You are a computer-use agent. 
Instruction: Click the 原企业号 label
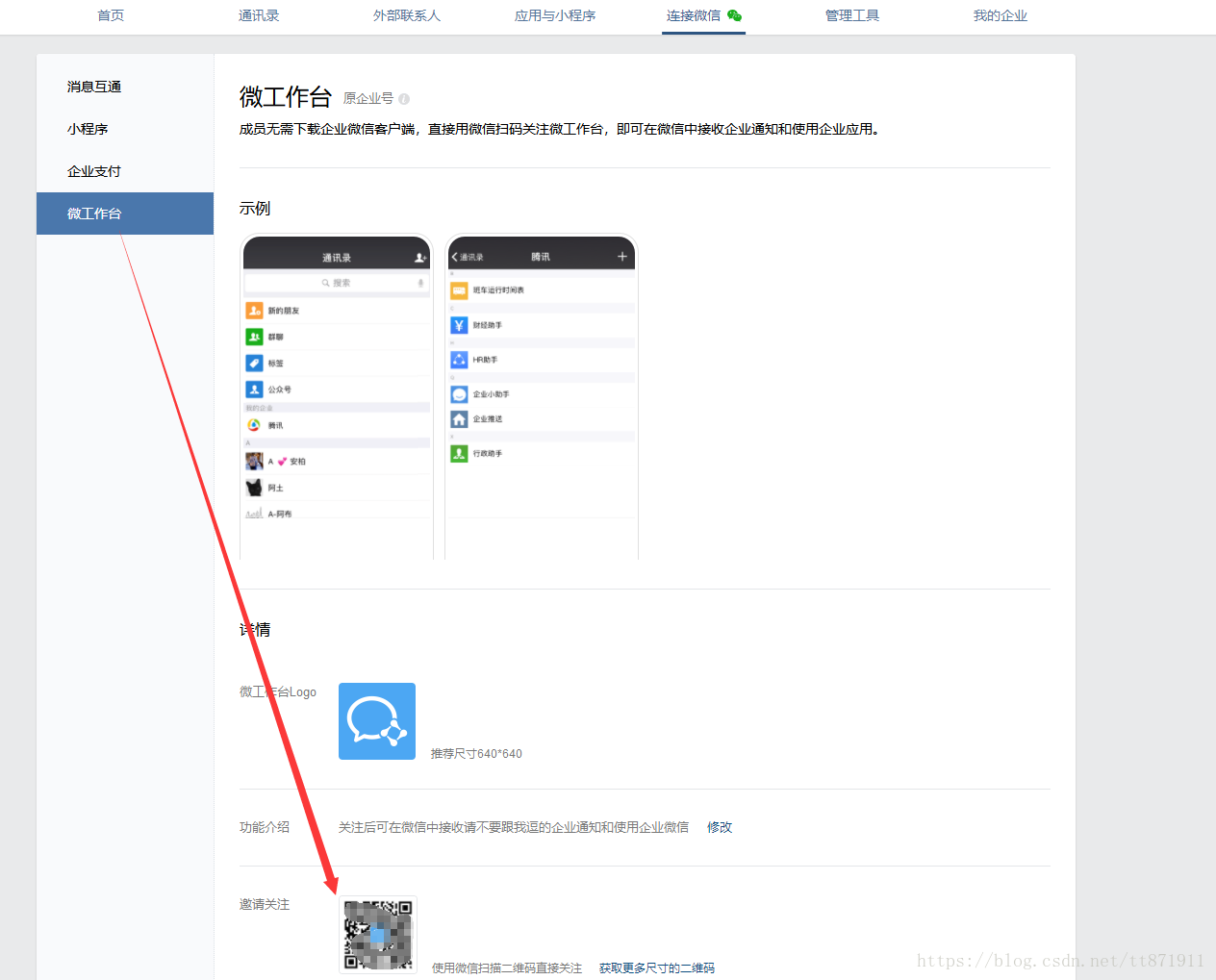(368, 98)
